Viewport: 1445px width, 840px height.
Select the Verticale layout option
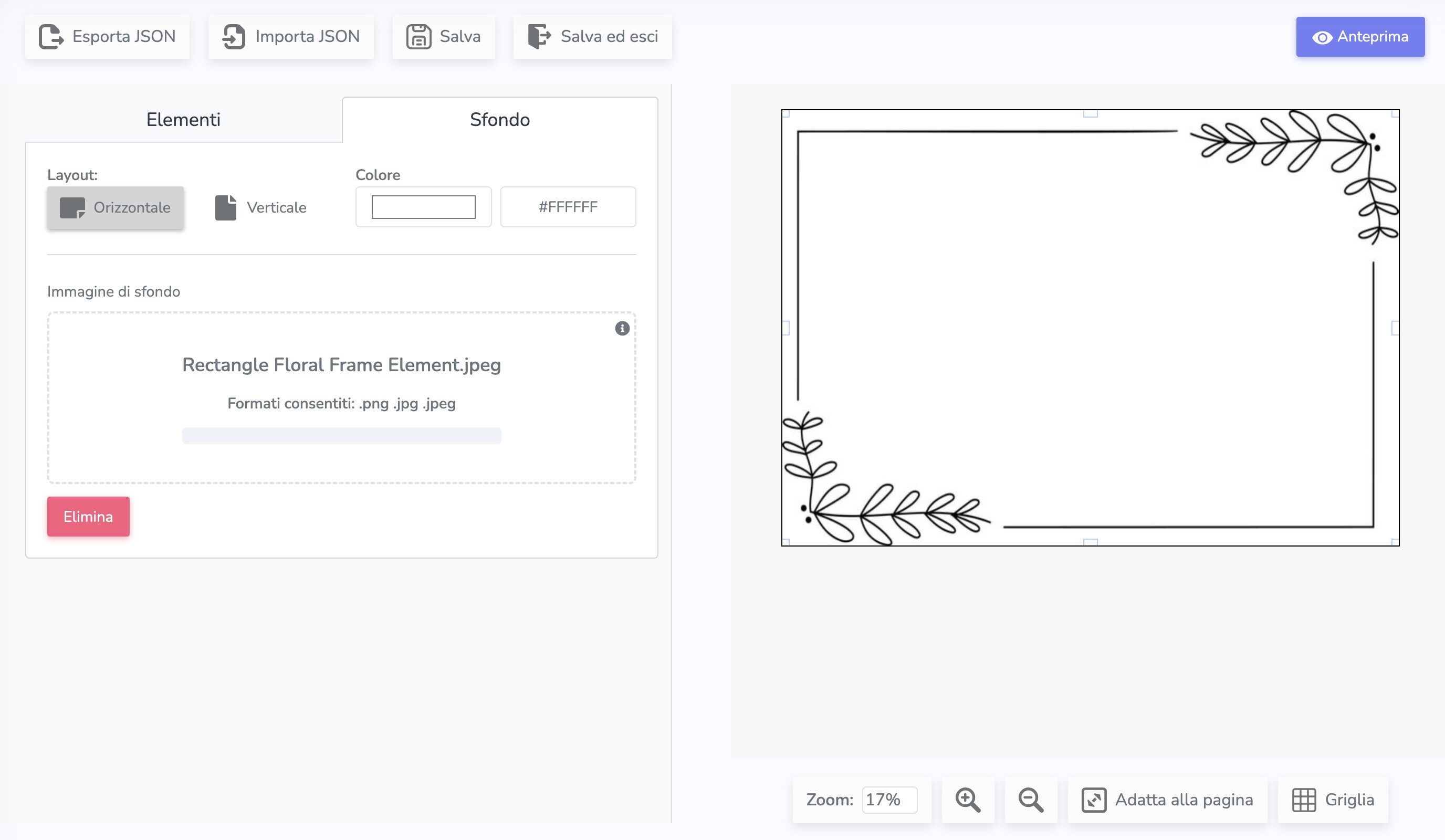point(261,207)
